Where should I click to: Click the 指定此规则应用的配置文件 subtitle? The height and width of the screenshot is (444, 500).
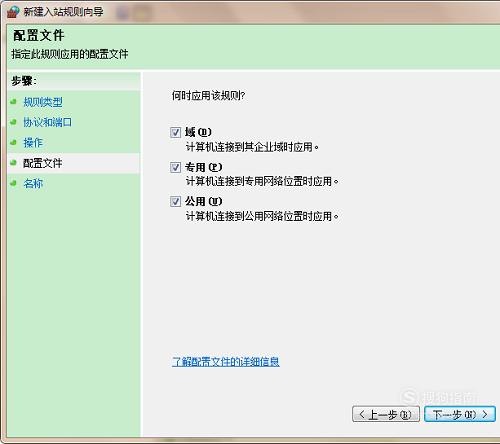(70, 54)
